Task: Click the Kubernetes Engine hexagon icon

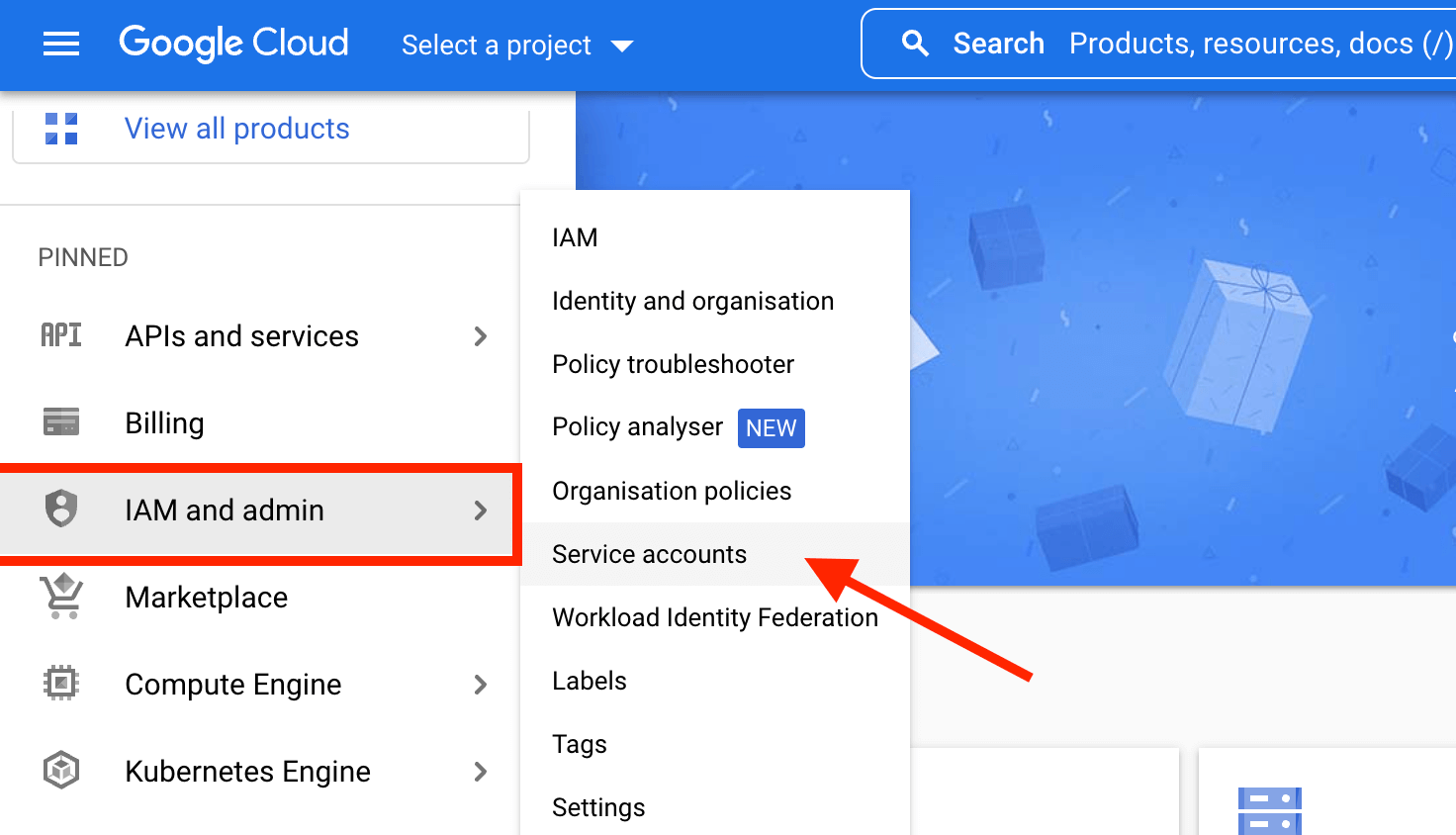Action: tap(60, 771)
